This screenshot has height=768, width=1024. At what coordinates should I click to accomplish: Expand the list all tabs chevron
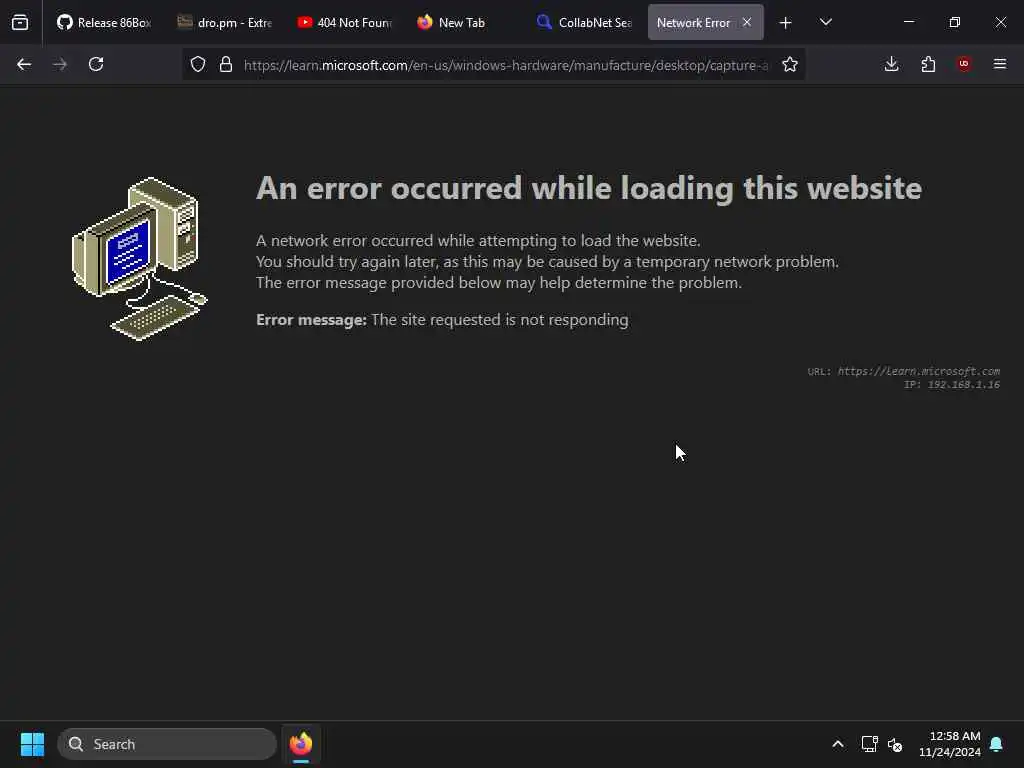(x=826, y=22)
